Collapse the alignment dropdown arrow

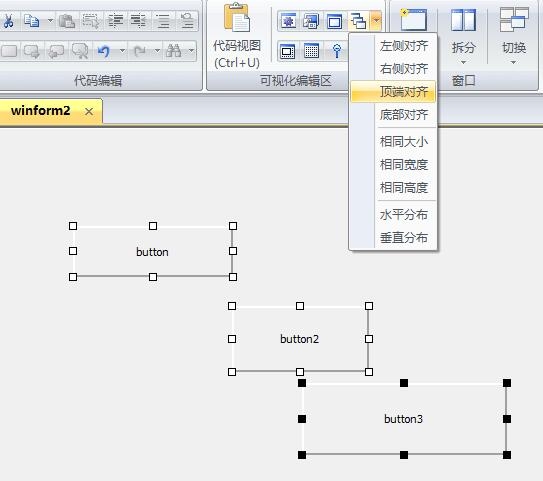(x=376, y=21)
